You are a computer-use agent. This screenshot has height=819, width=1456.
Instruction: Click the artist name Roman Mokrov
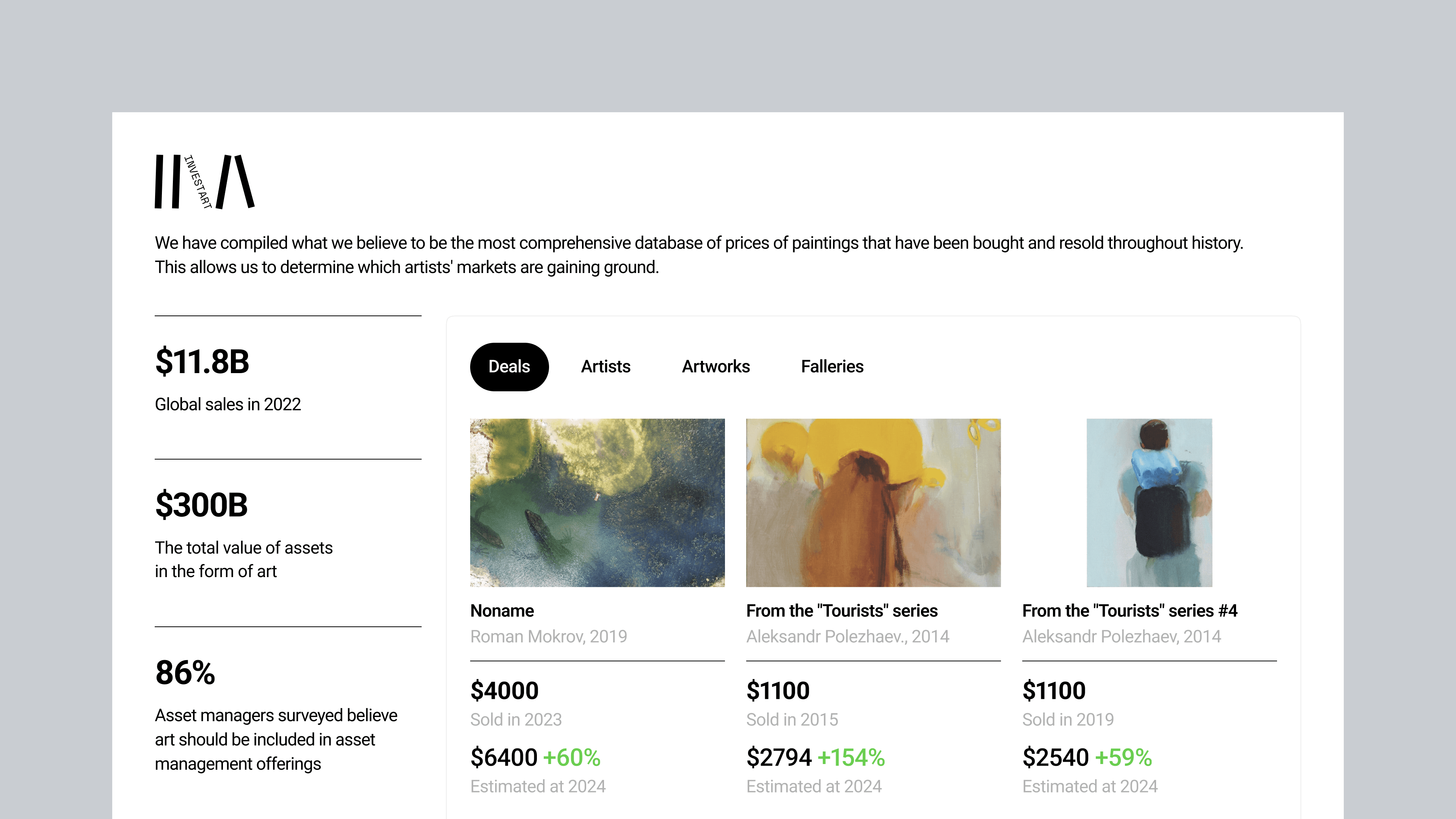click(x=548, y=637)
